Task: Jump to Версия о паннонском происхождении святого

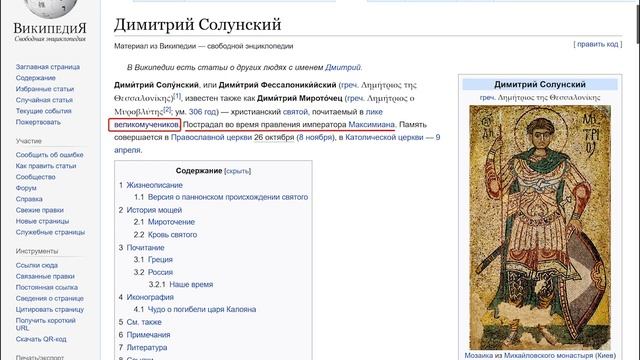Action: (228, 197)
